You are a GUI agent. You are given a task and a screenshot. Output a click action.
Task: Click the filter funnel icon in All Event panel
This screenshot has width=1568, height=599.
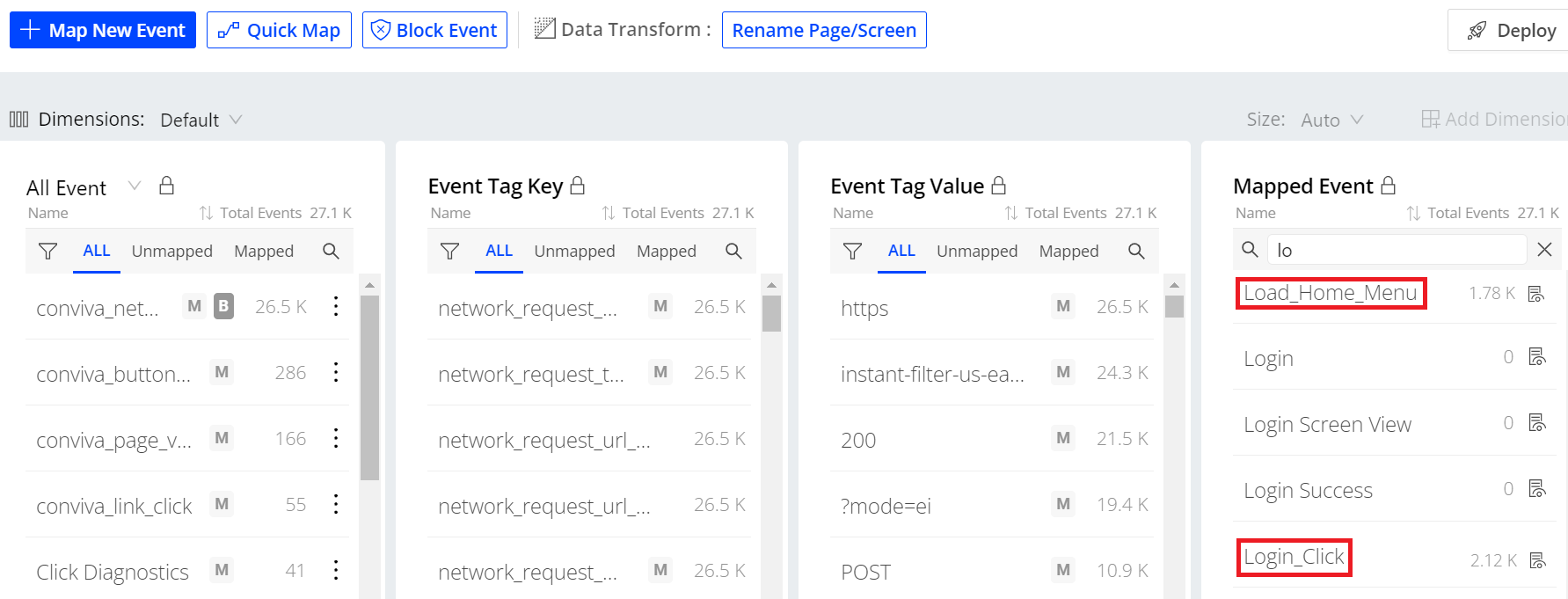click(48, 252)
